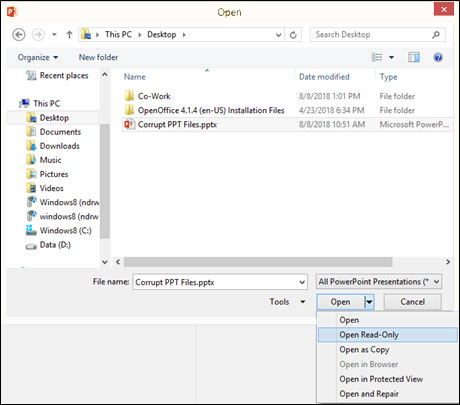Select the Open and Repair option

pos(369,394)
